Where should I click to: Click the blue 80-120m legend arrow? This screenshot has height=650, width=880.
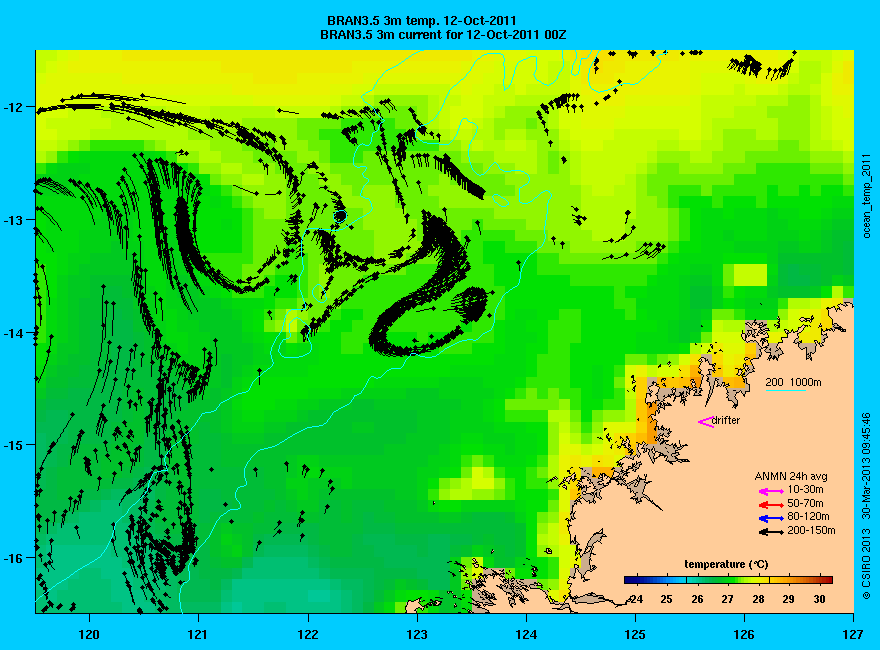[771, 518]
